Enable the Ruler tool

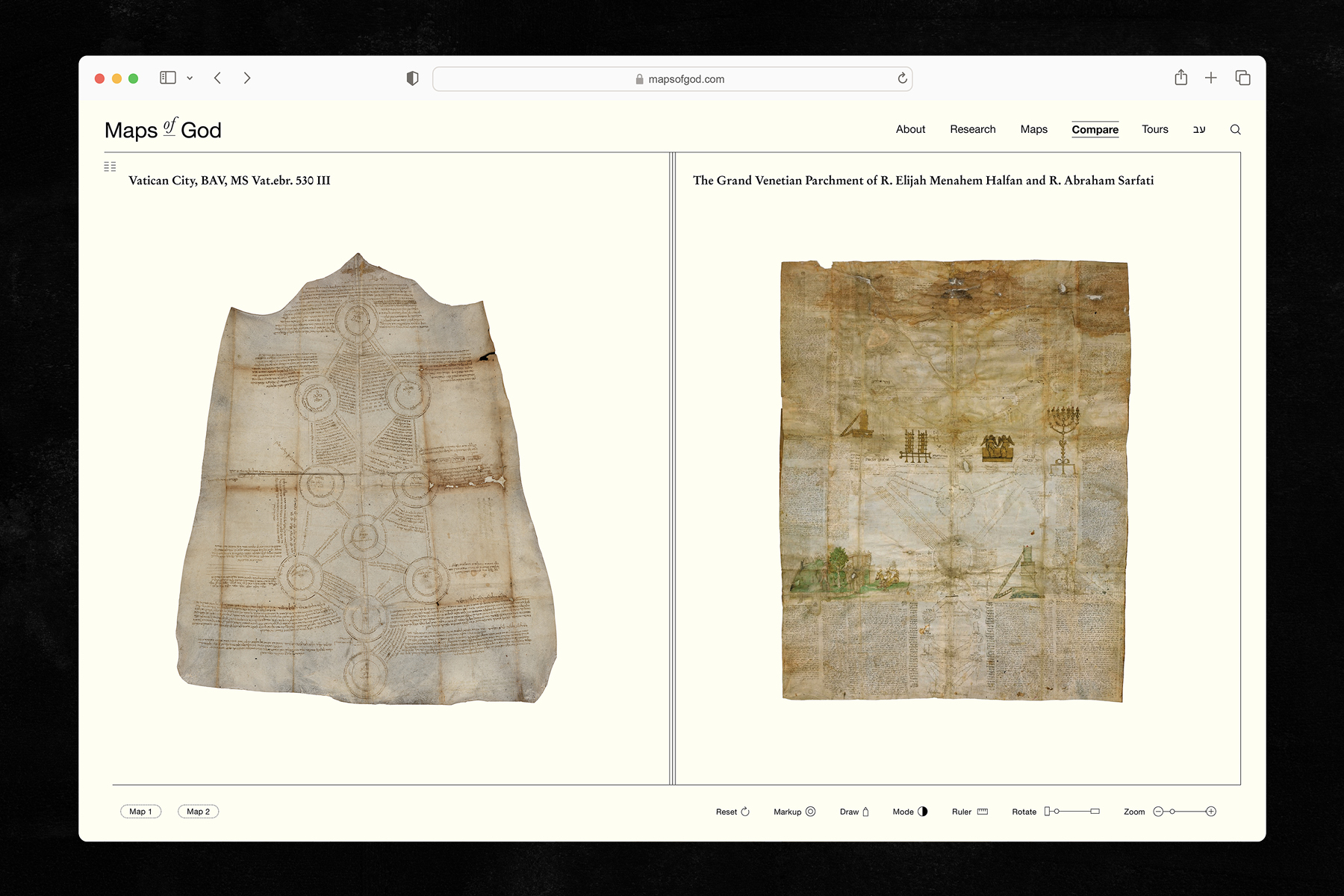[x=970, y=812]
